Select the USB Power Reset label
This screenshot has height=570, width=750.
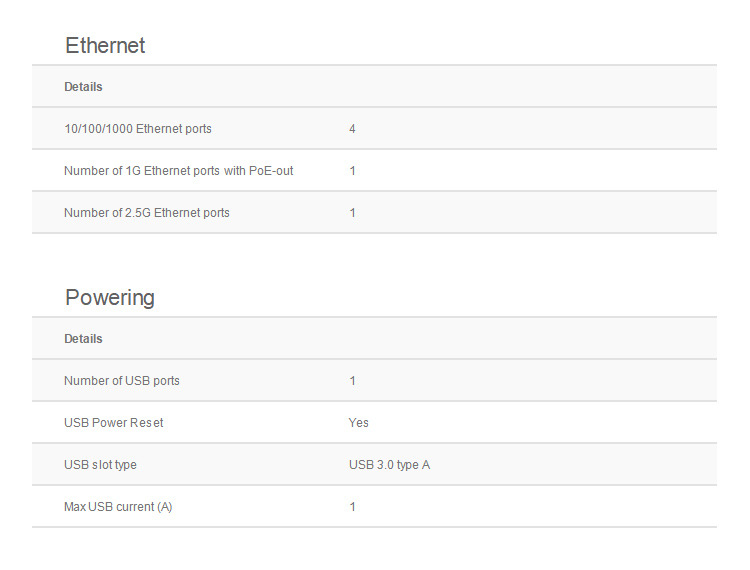coord(113,423)
